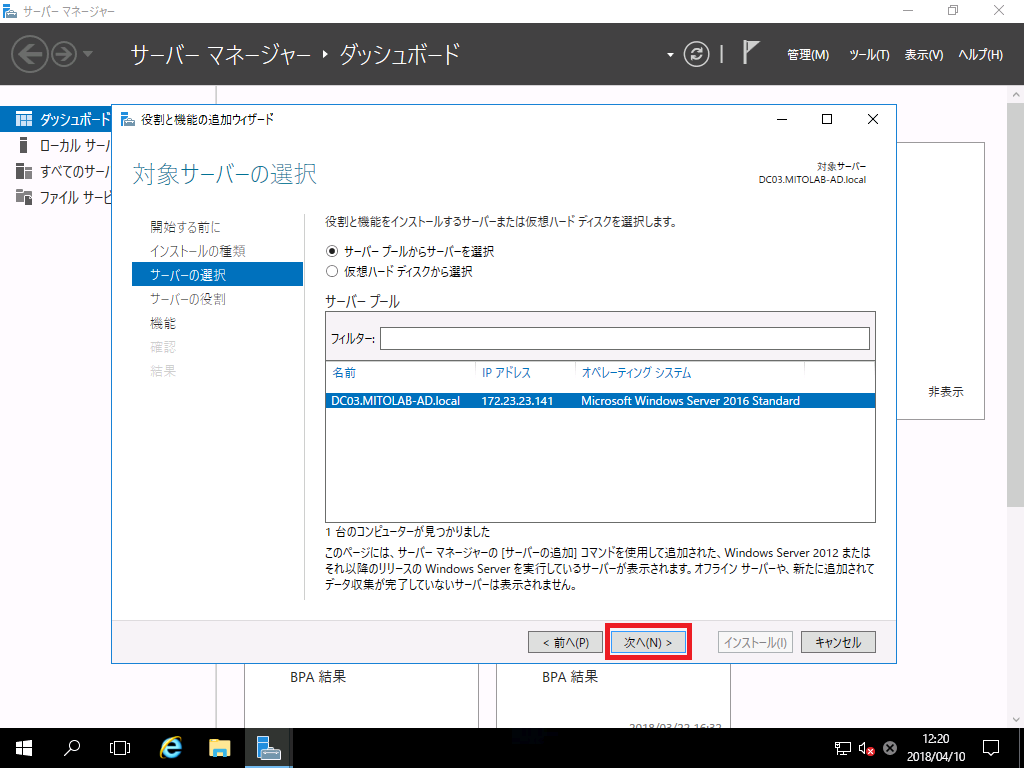Image resolution: width=1024 pixels, height=768 pixels.
Task: Open taskbar search magnifier icon
Action: tap(72, 747)
